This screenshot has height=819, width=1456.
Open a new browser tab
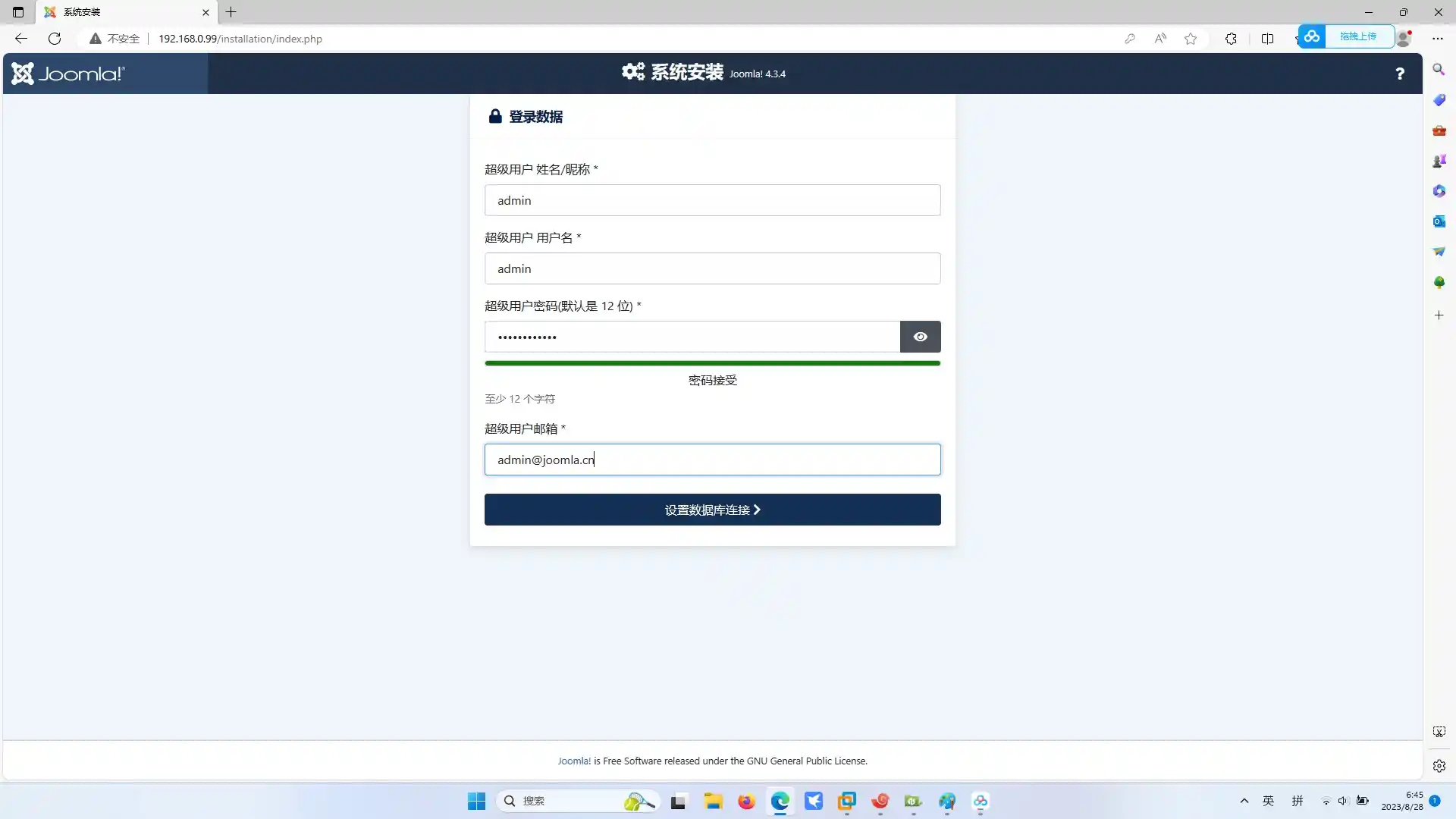point(231,12)
